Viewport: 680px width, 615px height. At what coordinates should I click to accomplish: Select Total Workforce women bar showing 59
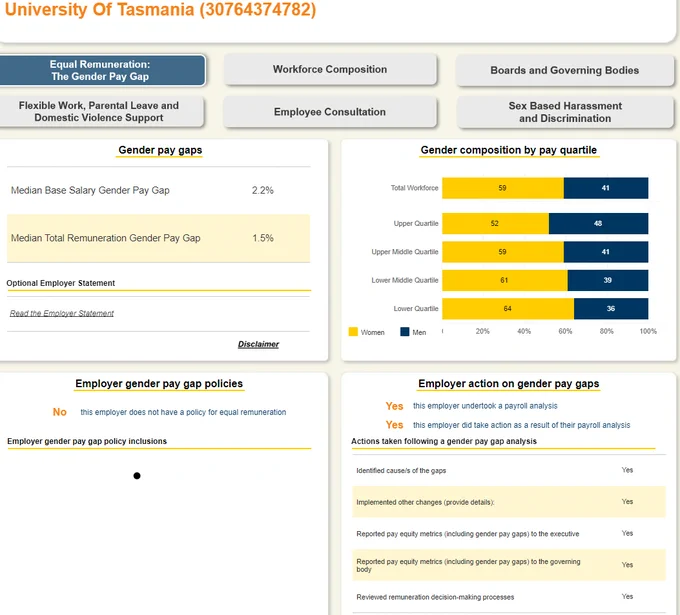[x=503, y=188]
